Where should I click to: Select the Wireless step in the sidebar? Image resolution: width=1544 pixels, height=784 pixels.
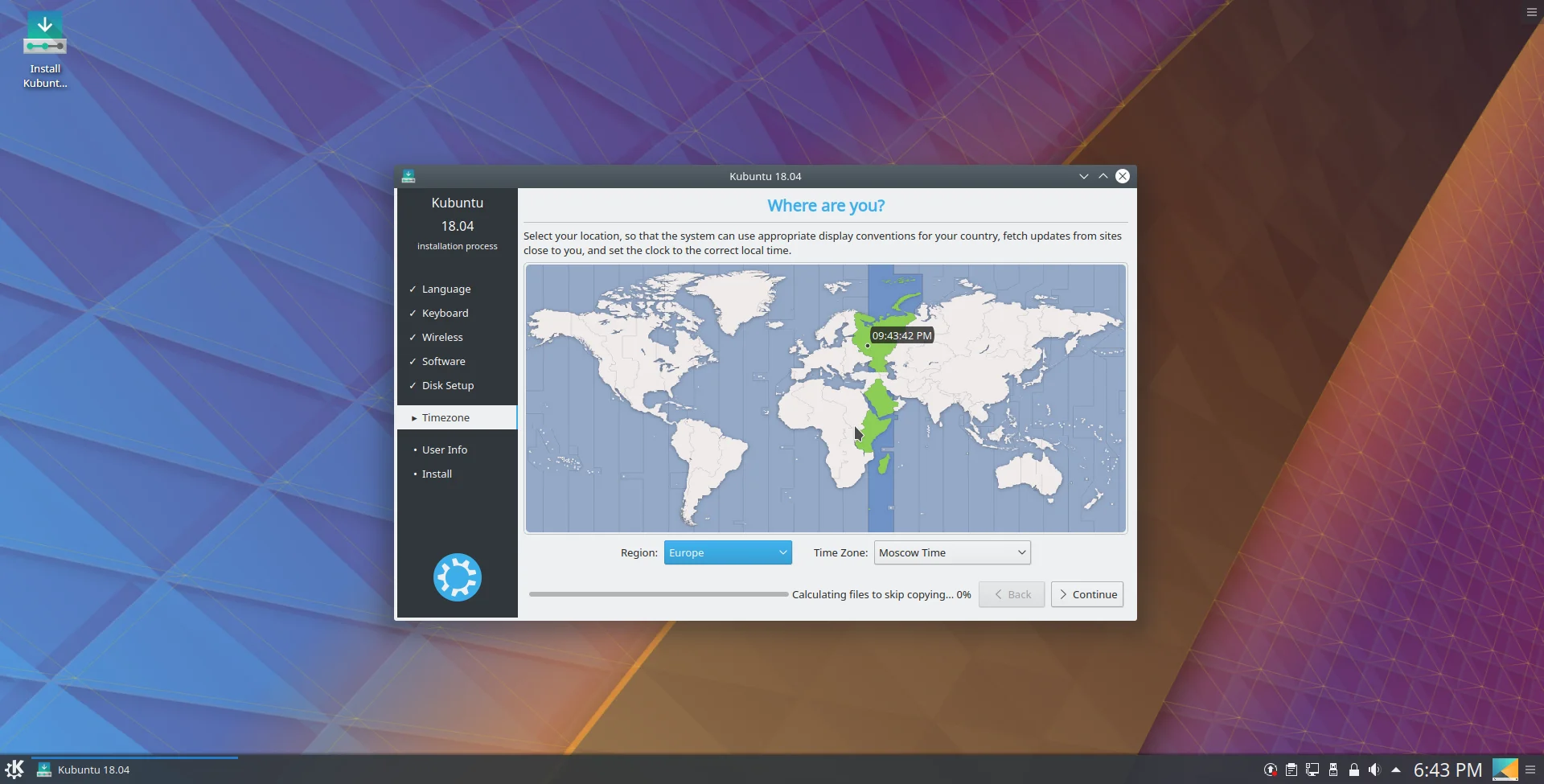457,337
